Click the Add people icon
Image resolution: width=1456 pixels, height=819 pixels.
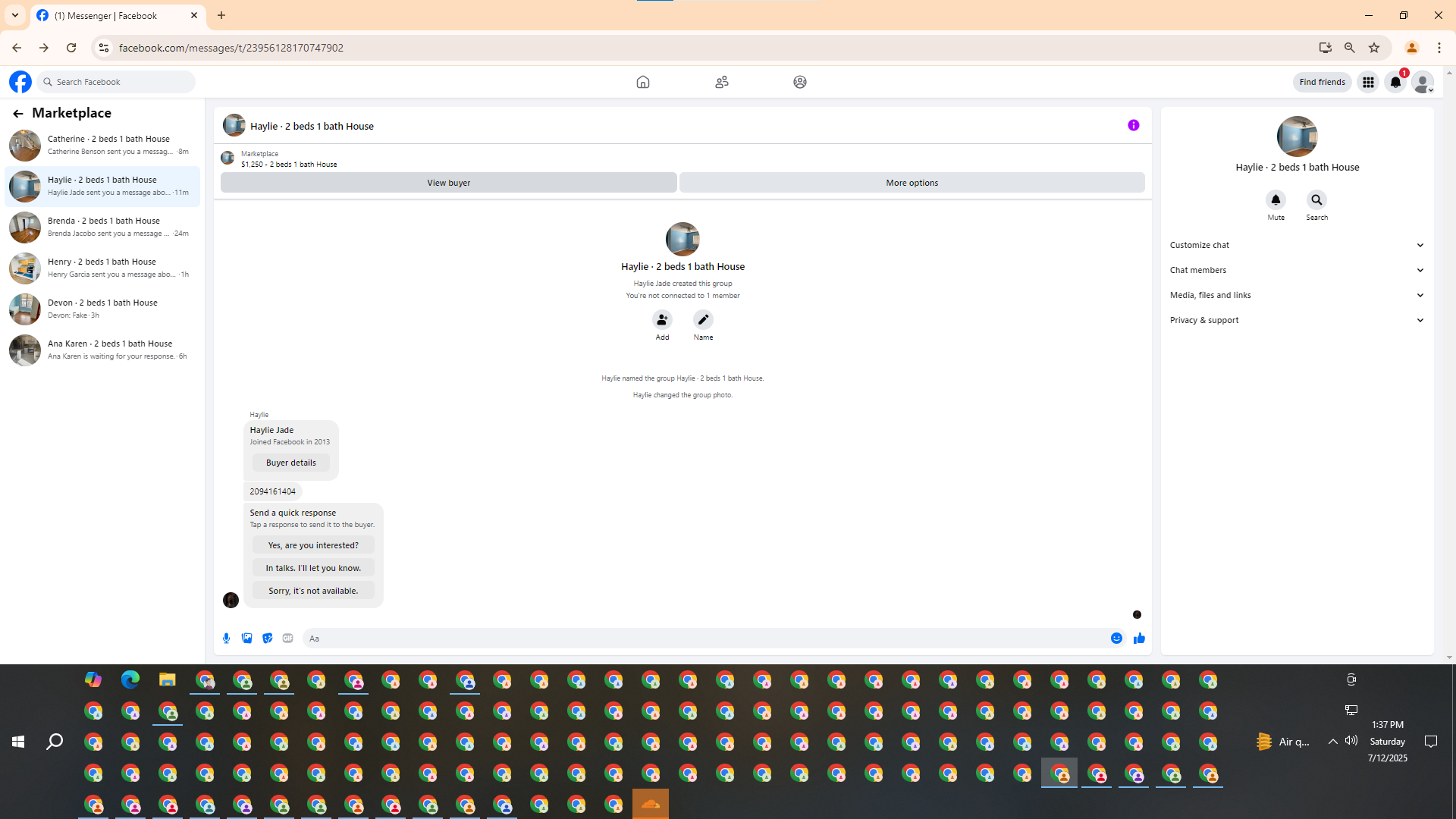[x=662, y=320]
